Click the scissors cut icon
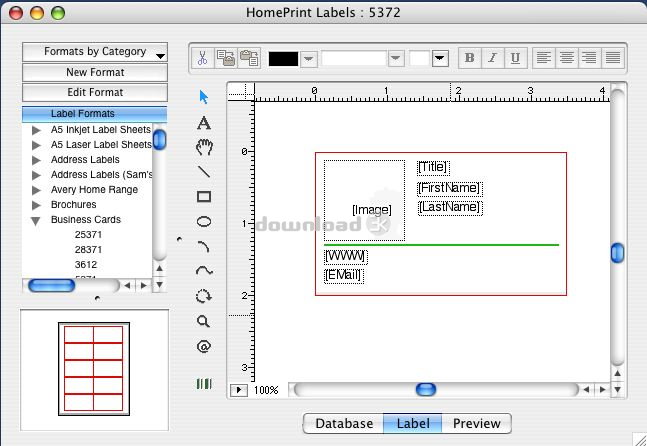 tap(202, 58)
